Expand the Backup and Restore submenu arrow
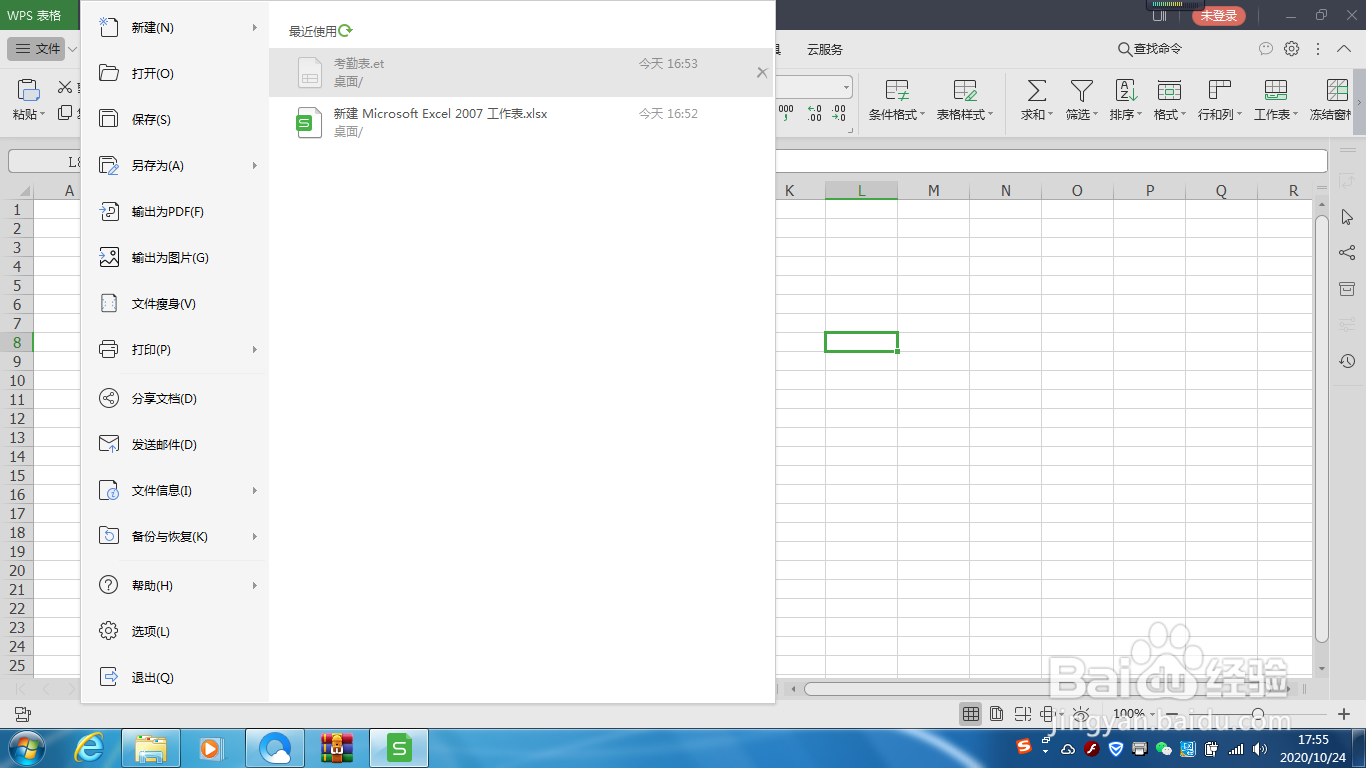1366x768 pixels. (255, 537)
